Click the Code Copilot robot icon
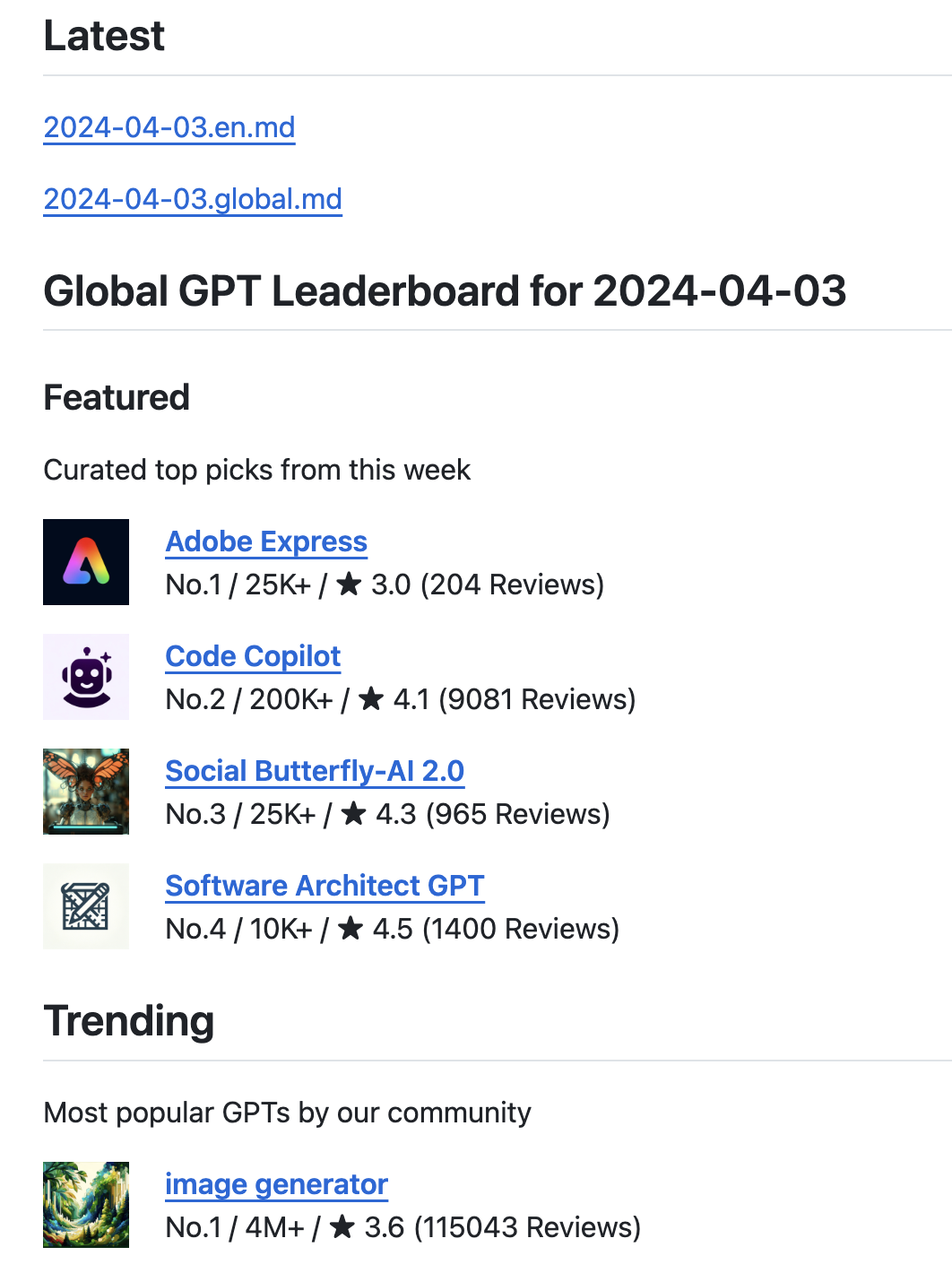Screen dimensions: 952x1273 point(86,677)
